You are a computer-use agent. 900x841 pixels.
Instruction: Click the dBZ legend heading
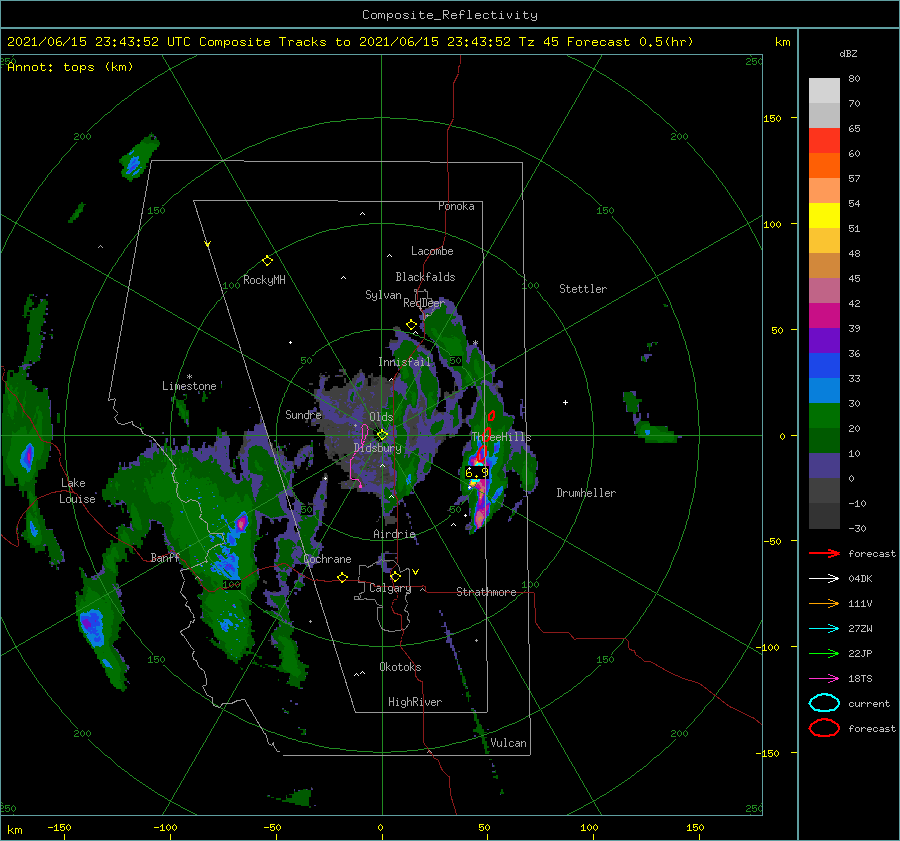click(848, 53)
